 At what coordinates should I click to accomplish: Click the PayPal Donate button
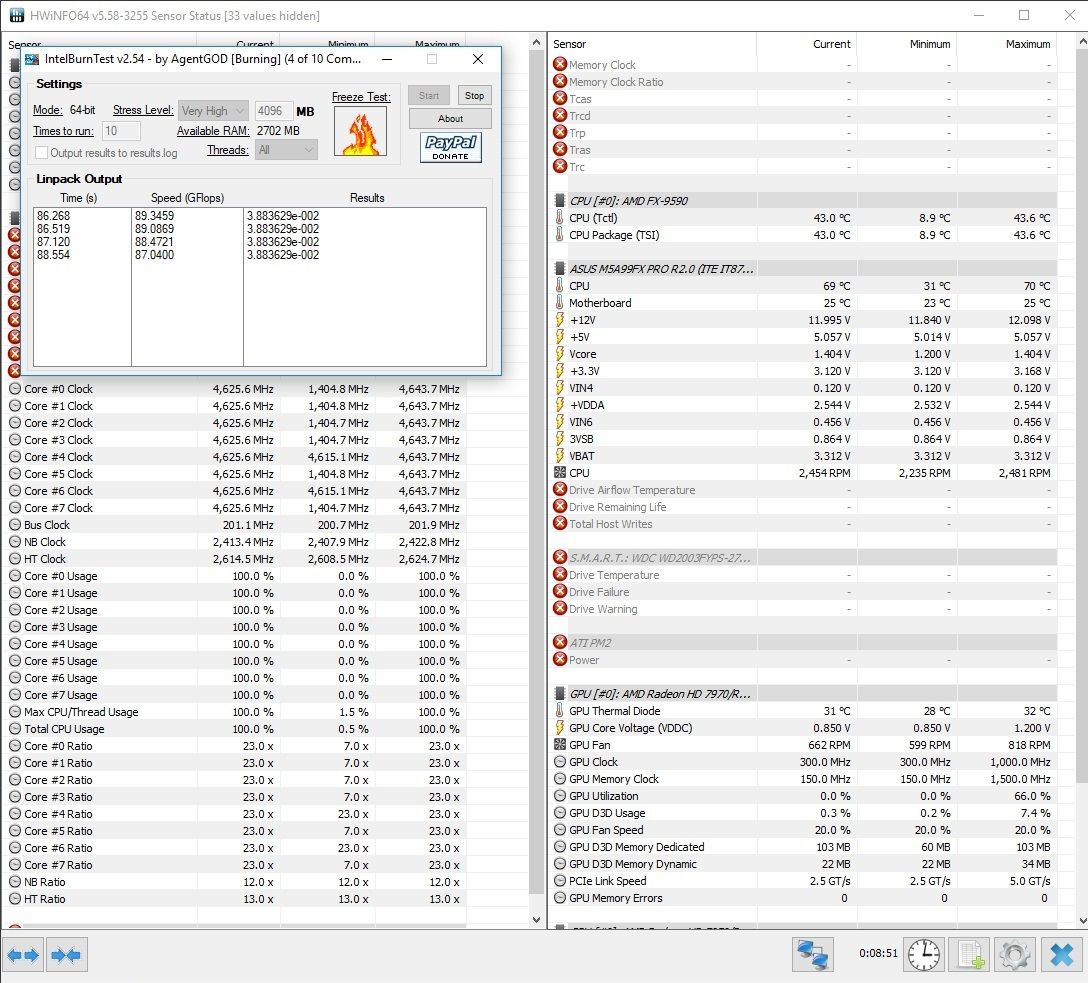click(x=450, y=147)
